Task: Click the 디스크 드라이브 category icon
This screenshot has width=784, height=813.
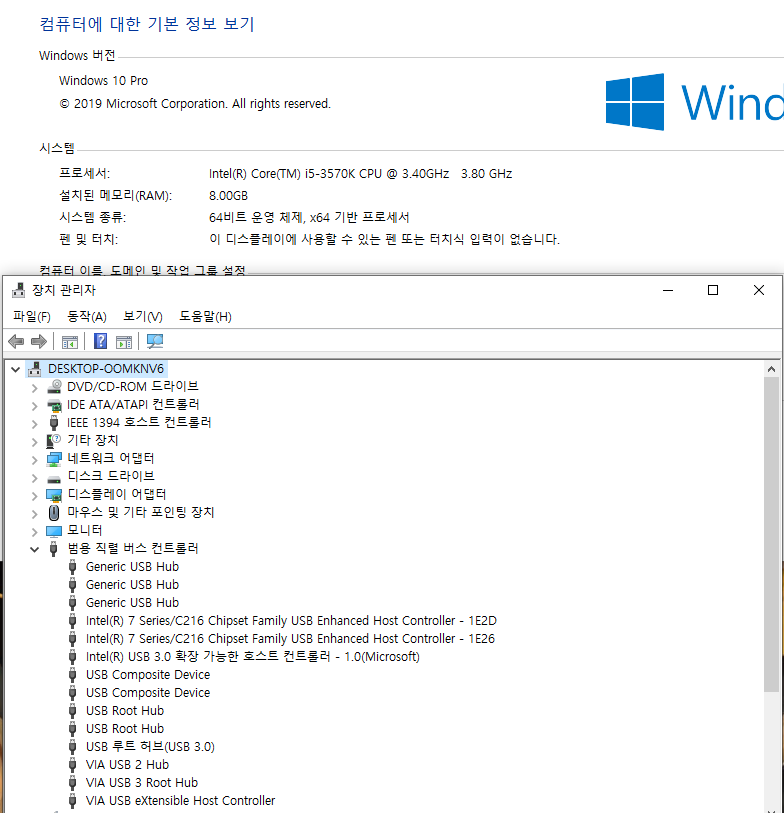Action: 54,479
